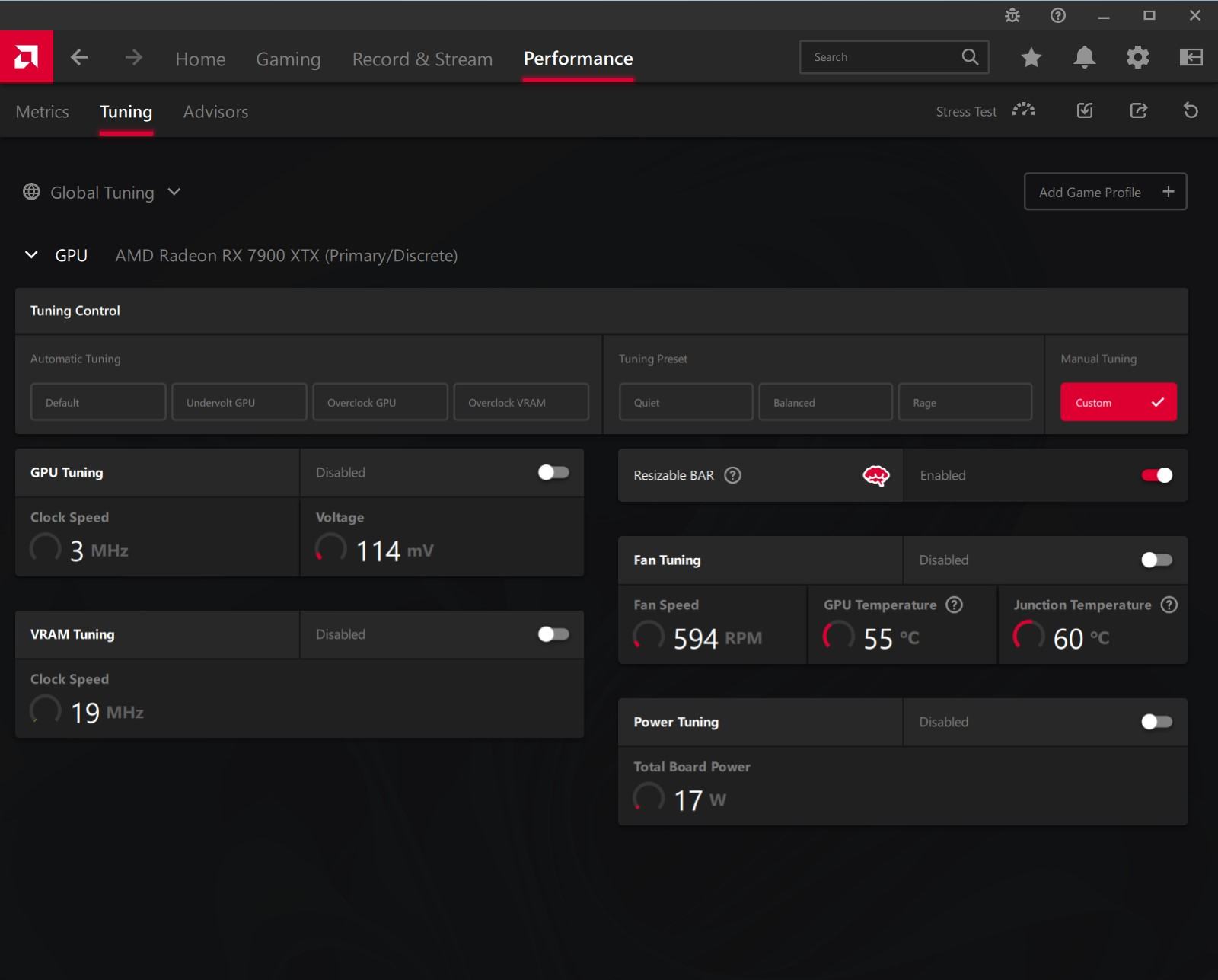Select the Performance tab

click(578, 59)
